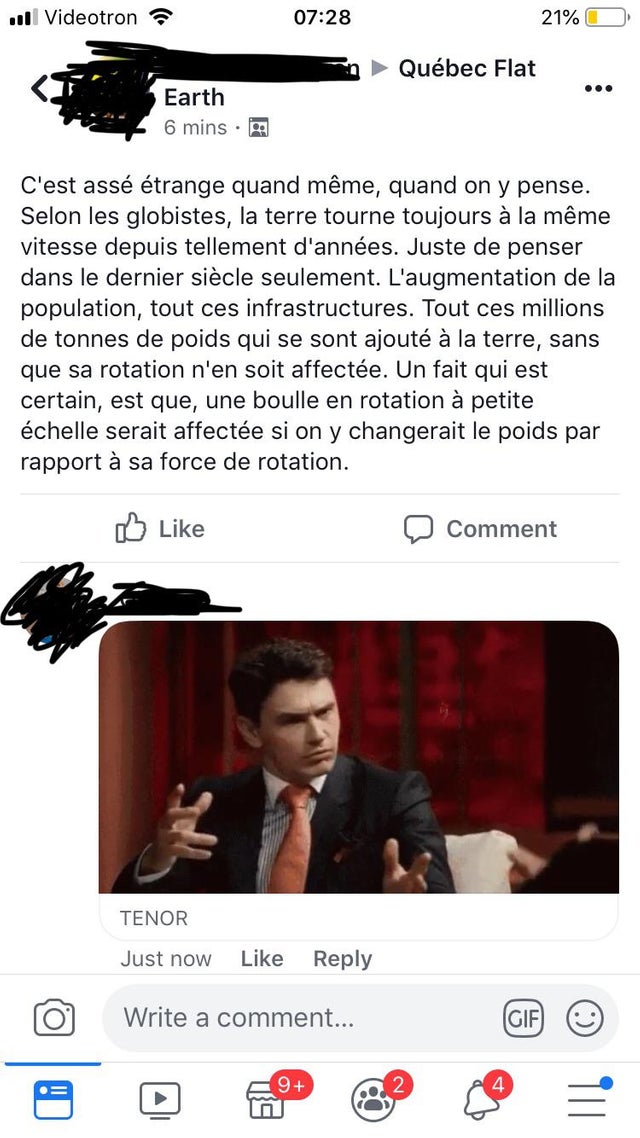Viewport: 640px width, 1138px height.
Task: Tap the back arrow chevron
Action: [x=39, y=89]
